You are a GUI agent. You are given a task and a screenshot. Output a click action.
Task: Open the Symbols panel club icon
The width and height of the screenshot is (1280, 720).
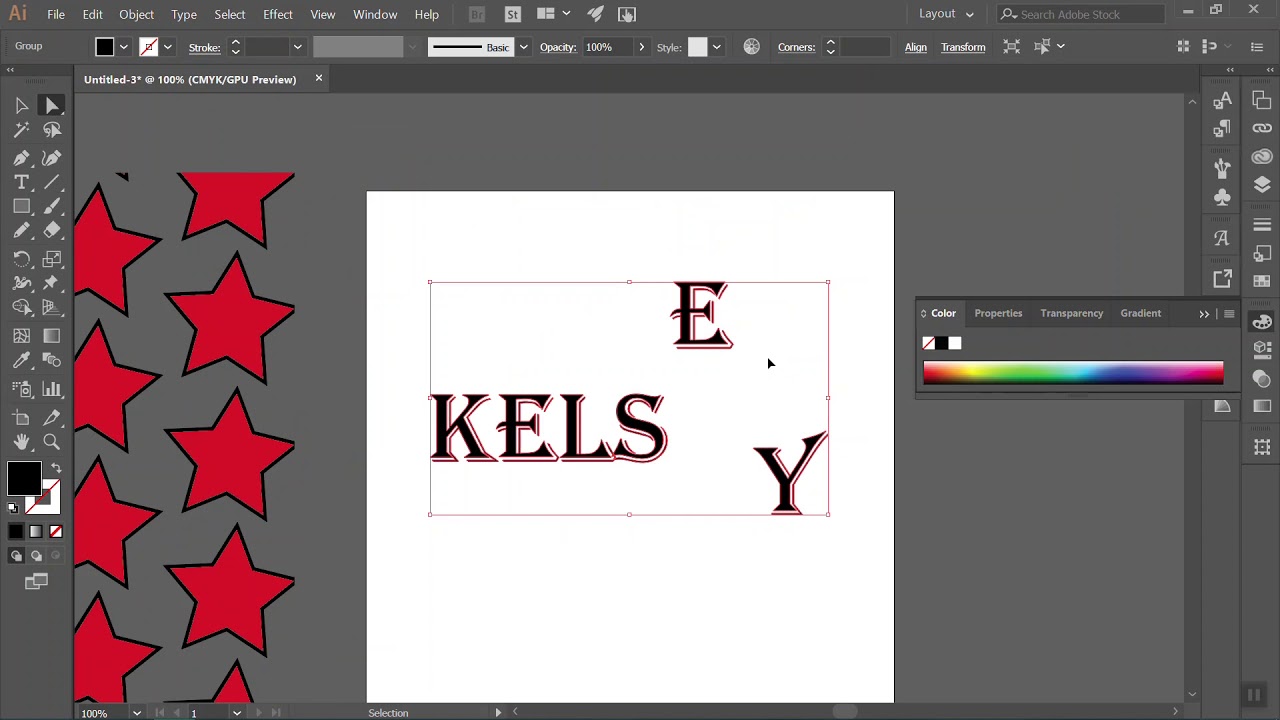(1222, 198)
